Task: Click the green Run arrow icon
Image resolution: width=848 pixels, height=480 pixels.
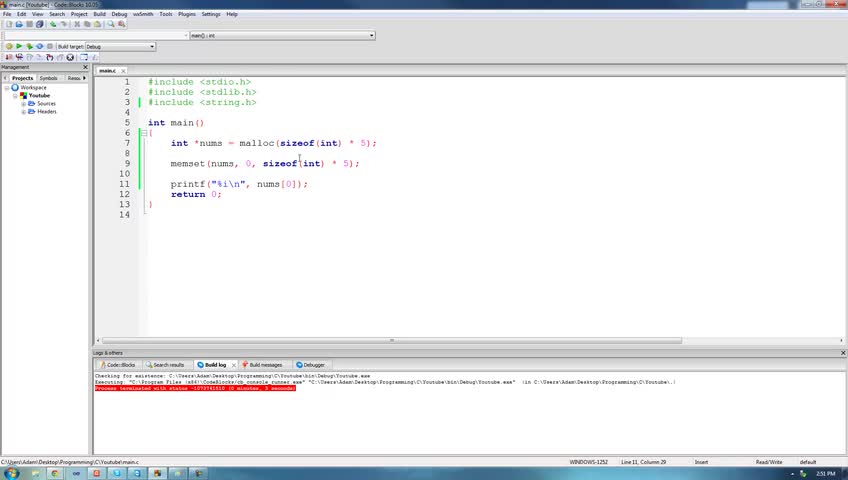Action: pos(19,46)
